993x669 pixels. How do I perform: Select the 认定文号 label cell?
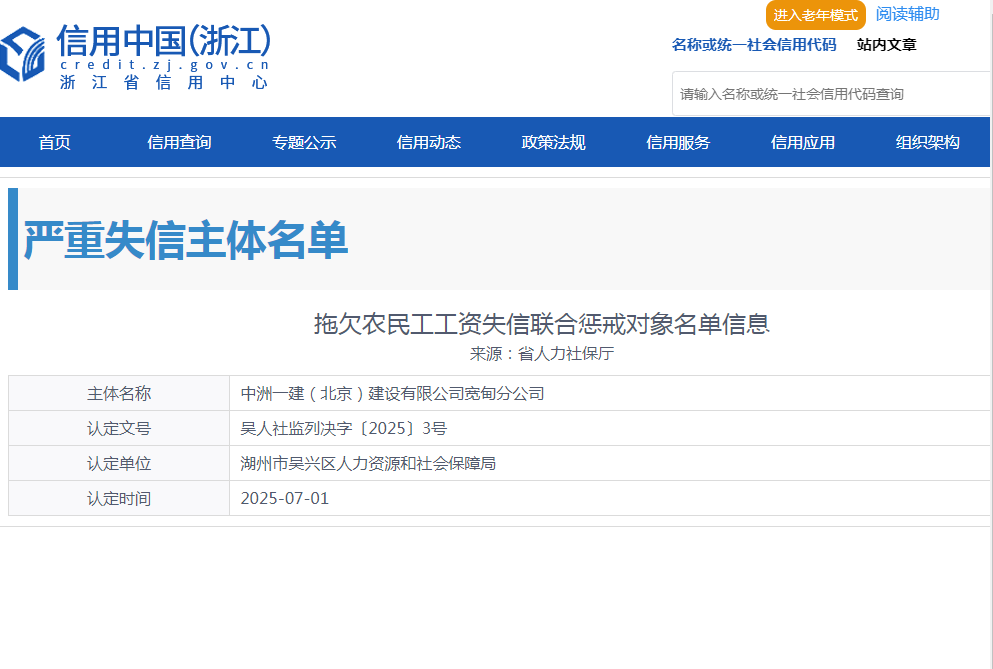(119, 428)
